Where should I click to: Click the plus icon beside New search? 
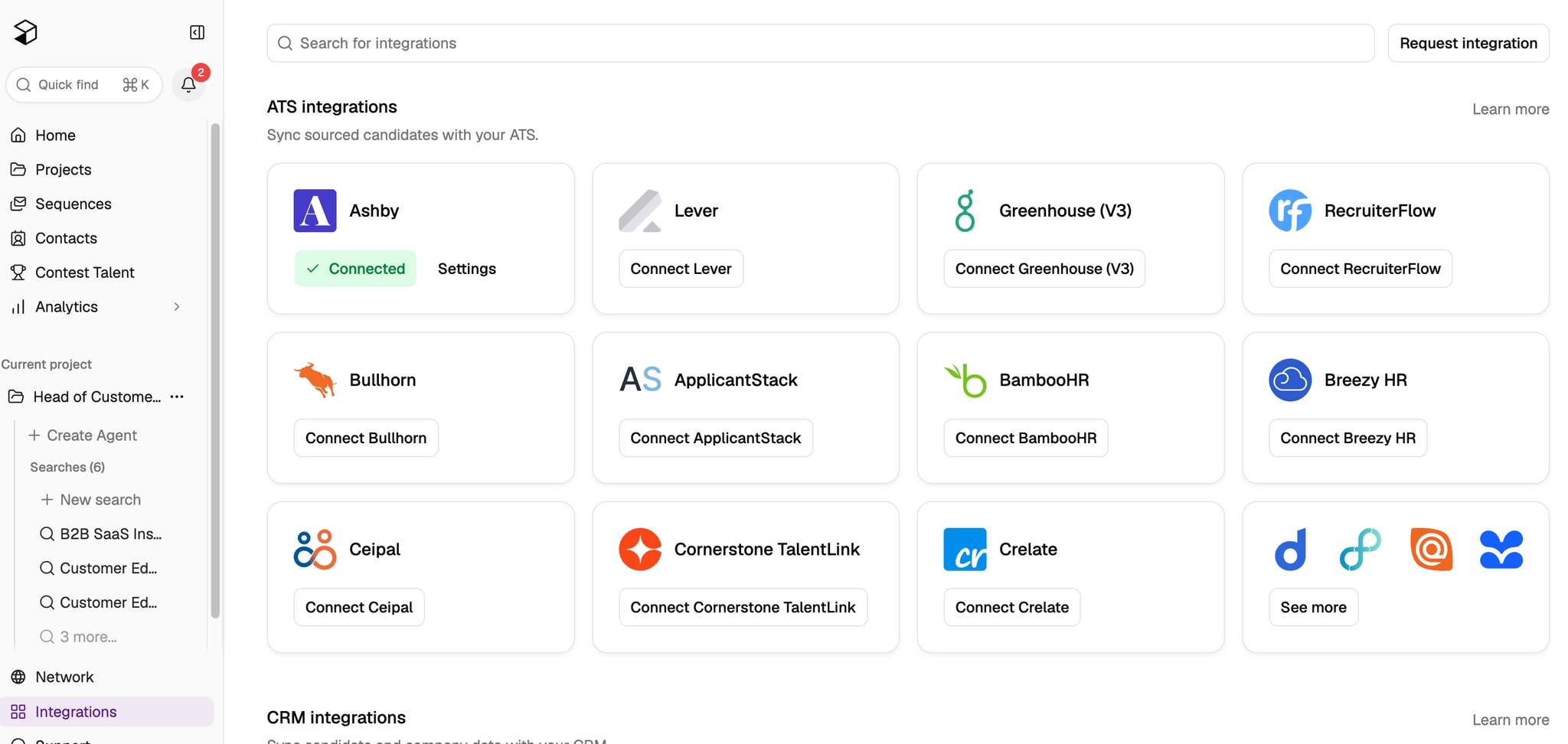point(47,499)
